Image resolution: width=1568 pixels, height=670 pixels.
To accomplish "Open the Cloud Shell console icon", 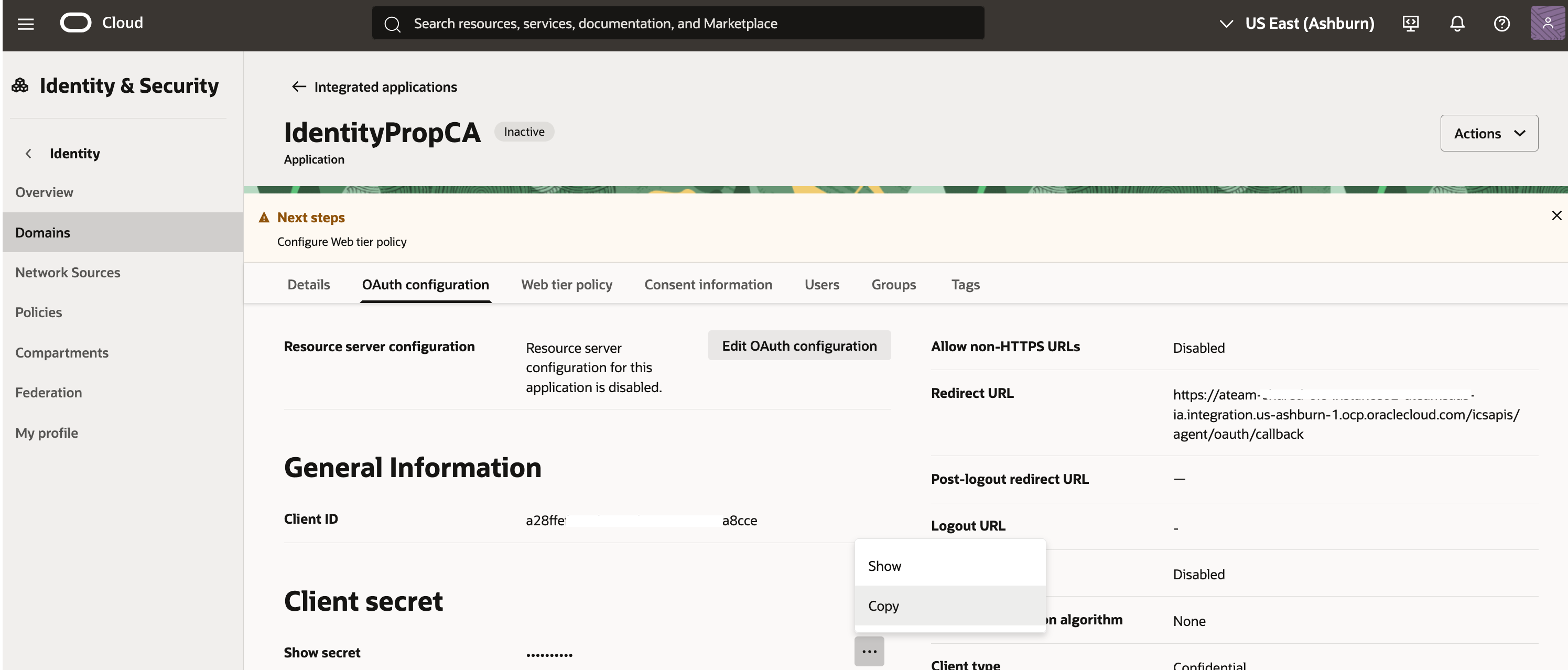I will coord(1410,24).
